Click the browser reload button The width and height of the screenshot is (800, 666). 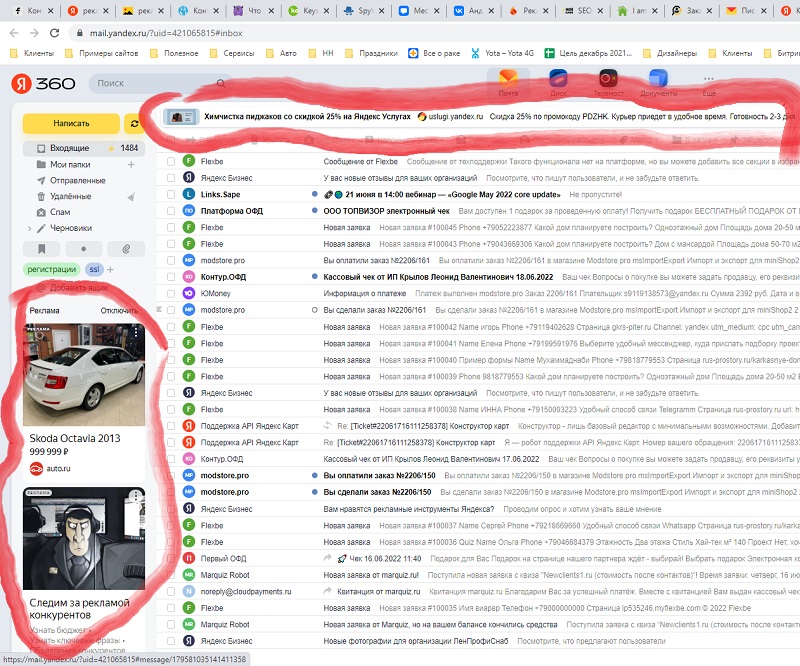[x=54, y=33]
